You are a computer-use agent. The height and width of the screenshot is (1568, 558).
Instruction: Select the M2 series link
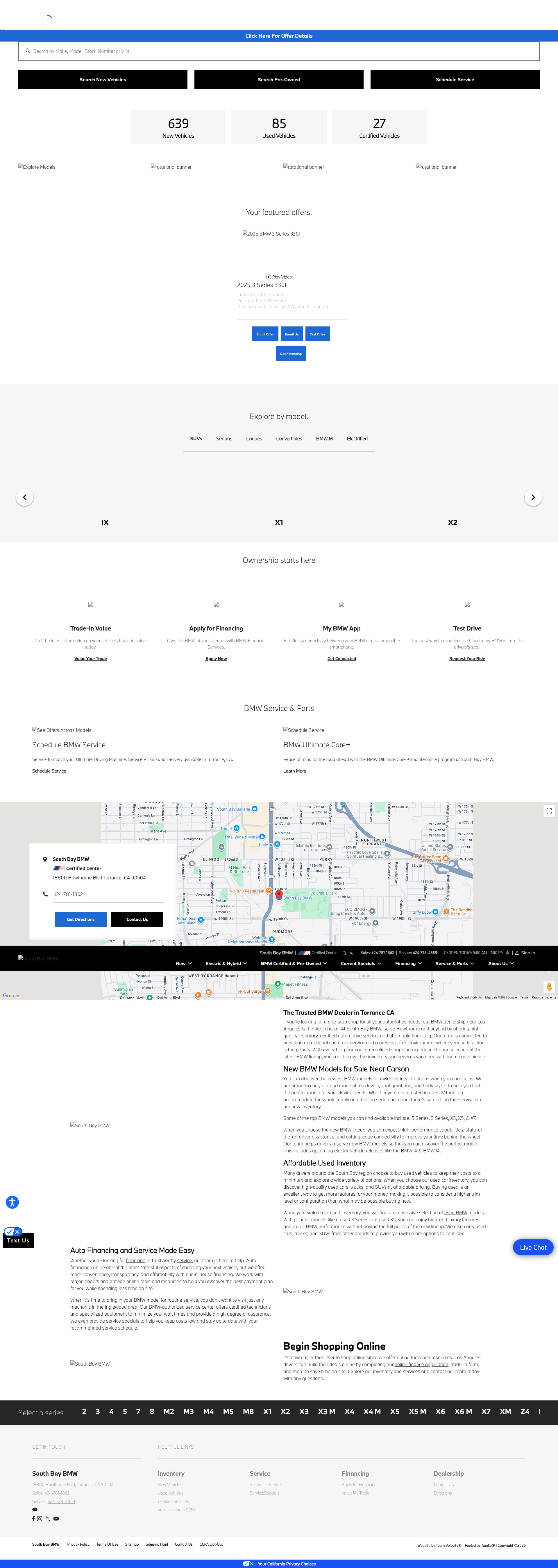point(169,1411)
